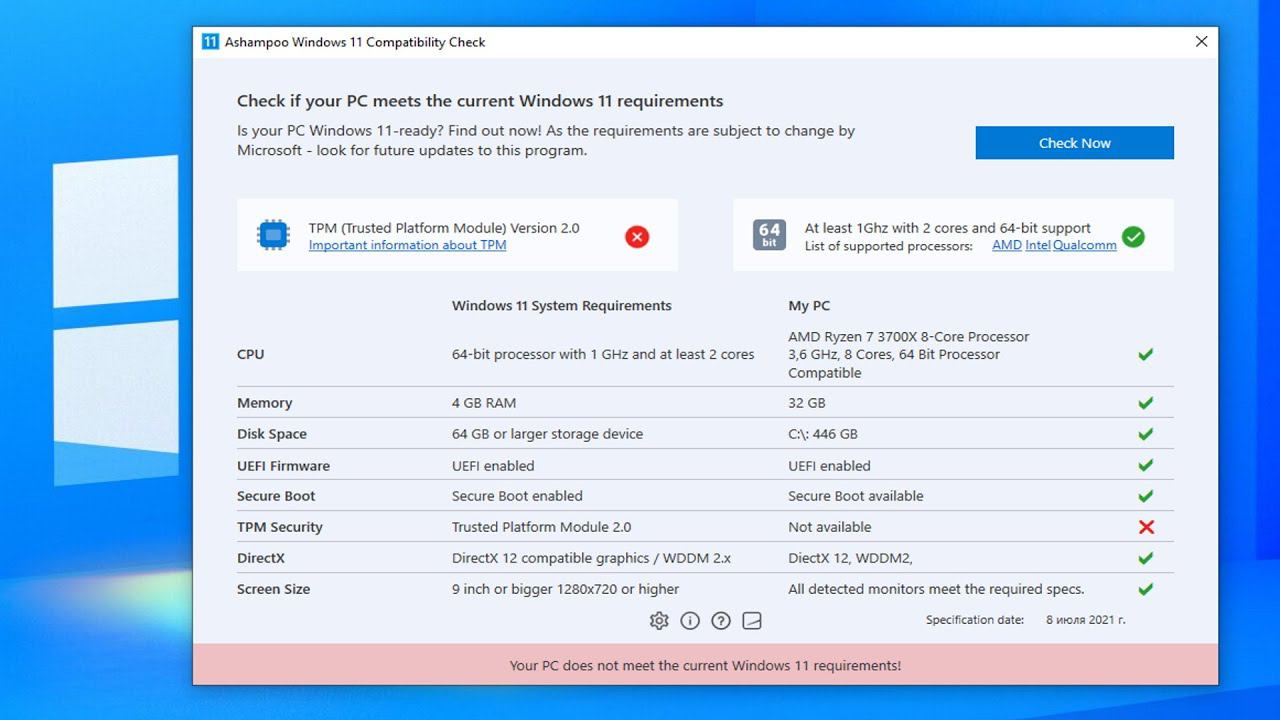Click the Screen Size row green checkmark
The image size is (1280, 720).
pyautogui.click(x=1146, y=589)
